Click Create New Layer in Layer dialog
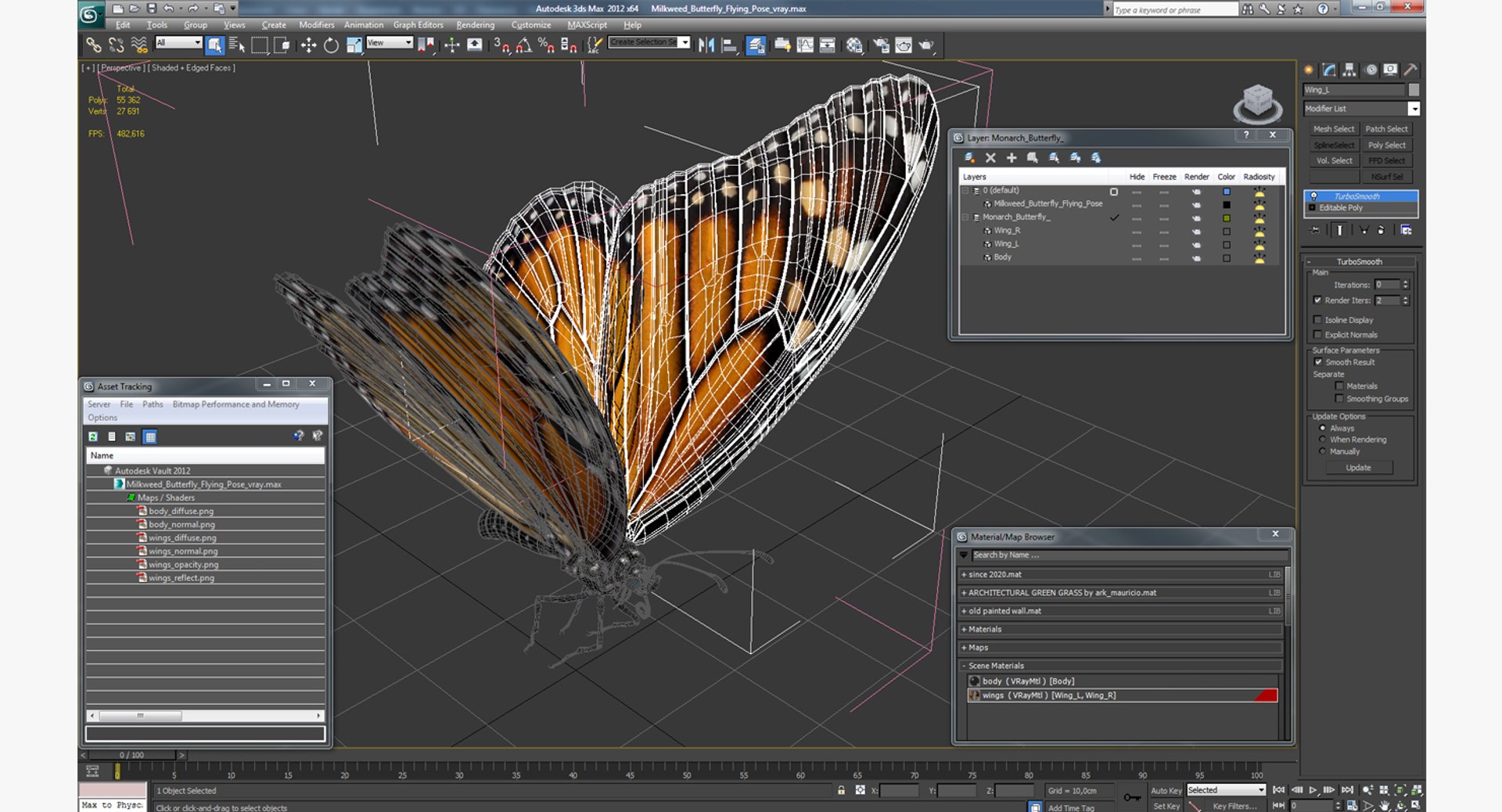Viewport: 1502px width, 812px height. 969,158
